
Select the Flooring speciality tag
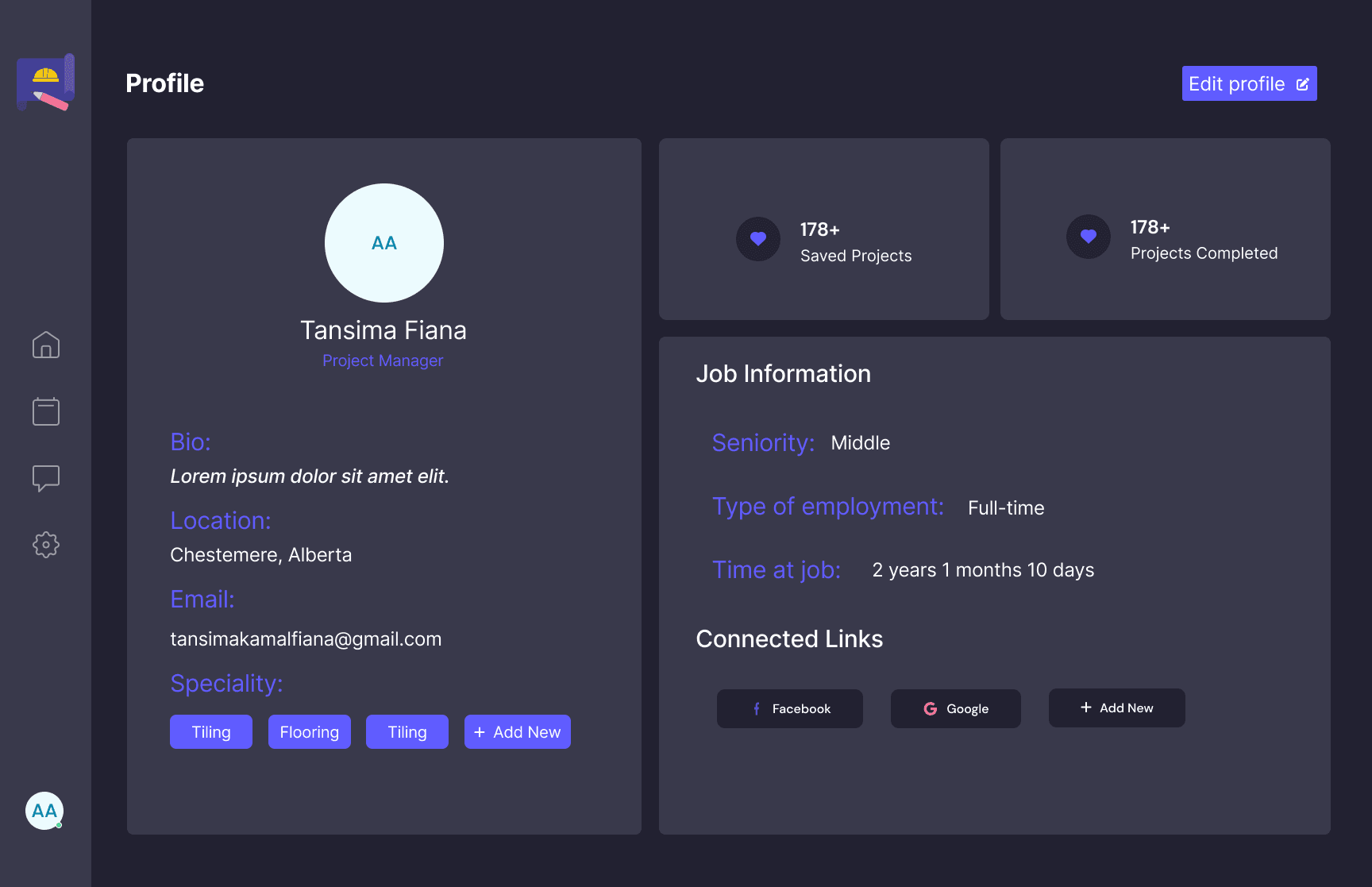tap(310, 732)
